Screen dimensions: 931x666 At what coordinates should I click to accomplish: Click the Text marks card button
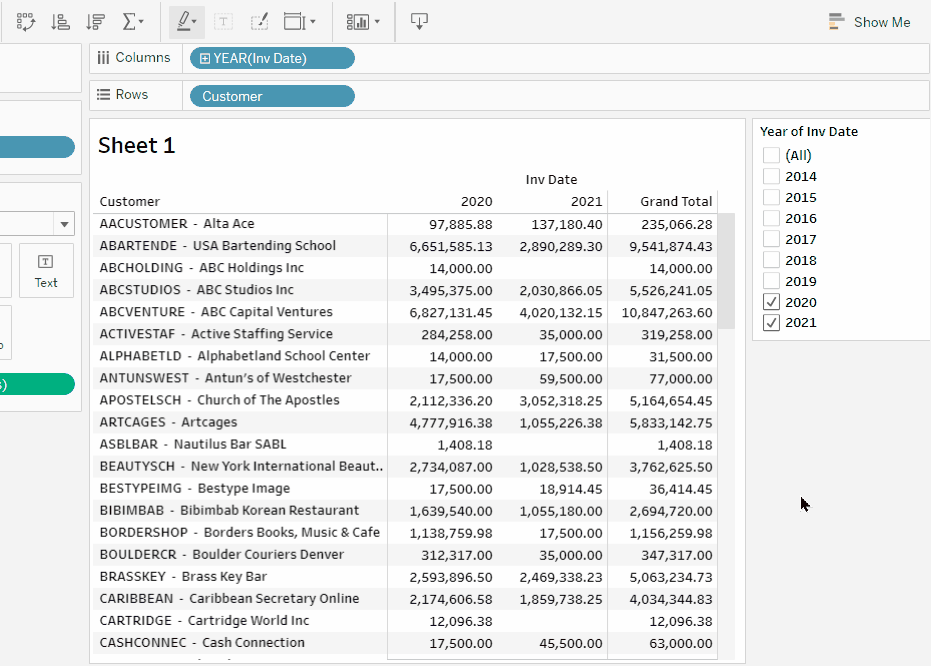(46, 271)
